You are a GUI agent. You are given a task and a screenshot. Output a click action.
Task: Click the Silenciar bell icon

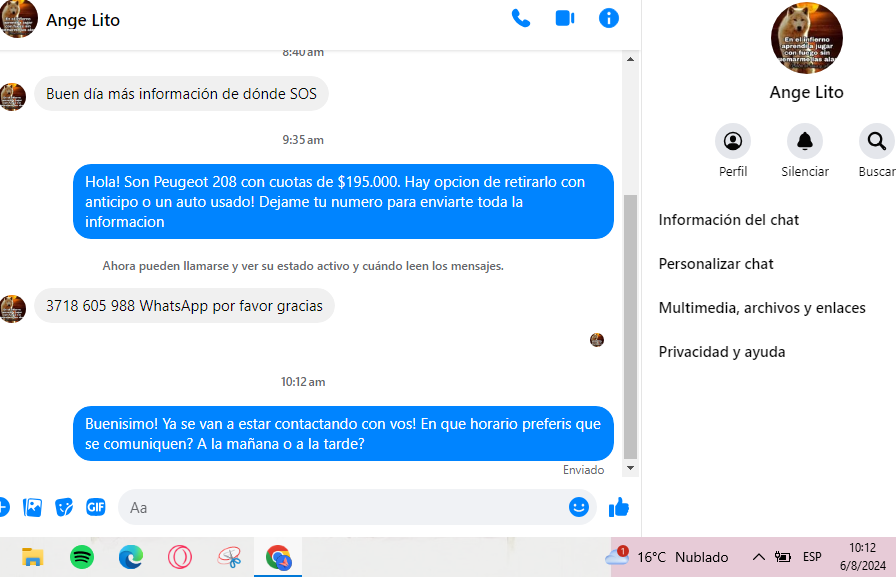pyautogui.click(x=805, y=141)
